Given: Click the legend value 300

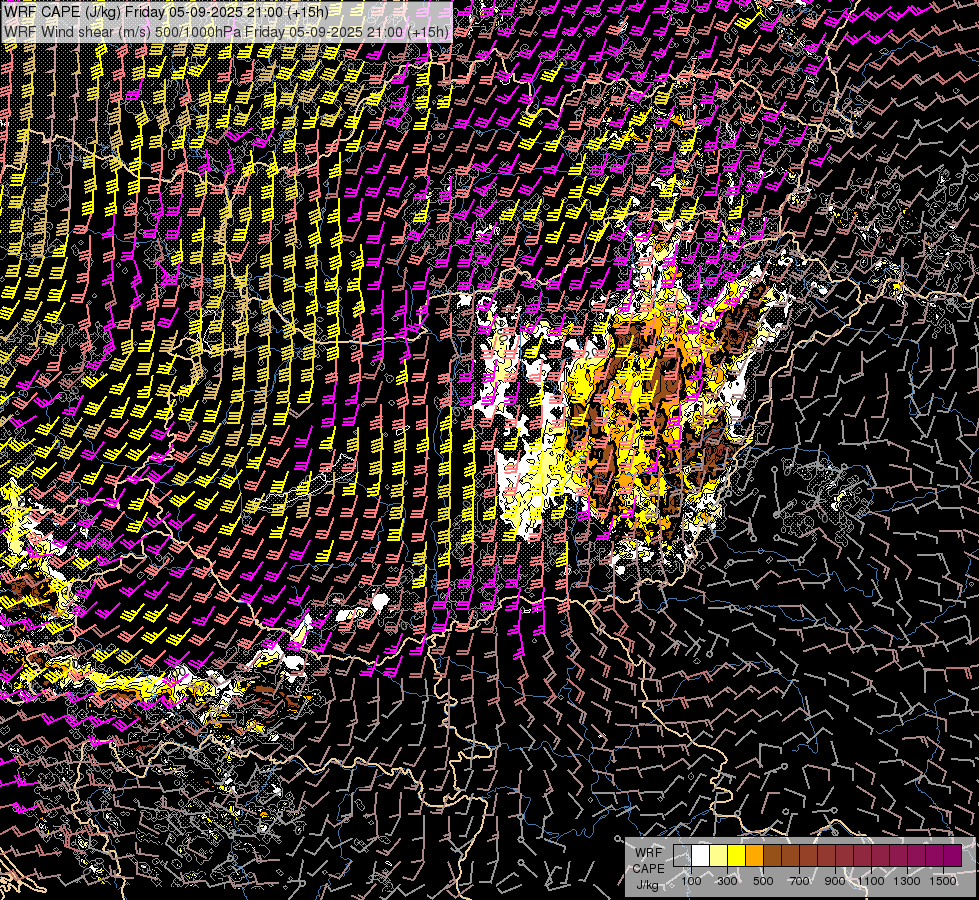Looking at the screenshot, I should pos(727,881).
